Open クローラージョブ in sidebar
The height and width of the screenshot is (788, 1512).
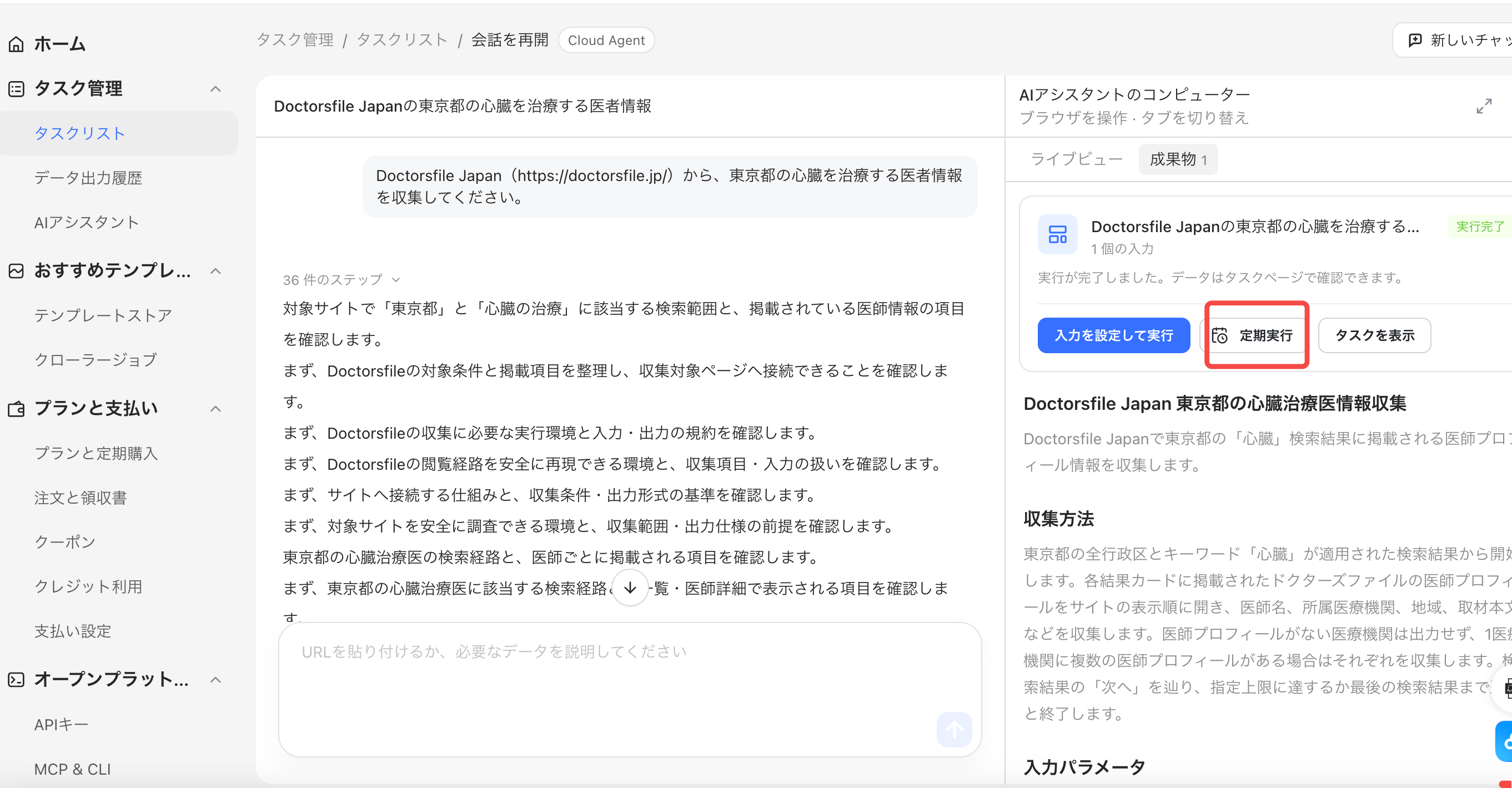tap(96, 359)
